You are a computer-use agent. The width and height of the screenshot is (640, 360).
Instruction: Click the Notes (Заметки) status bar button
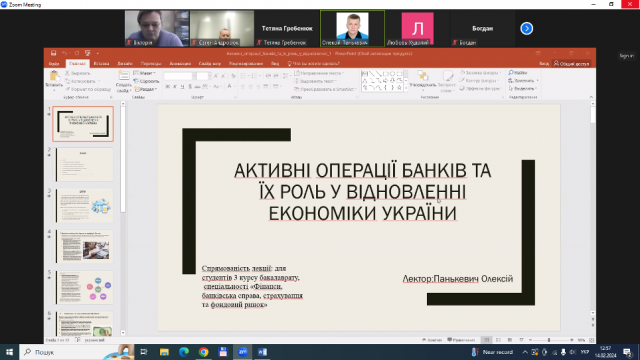pyautogui.click(x=432, y=340)
